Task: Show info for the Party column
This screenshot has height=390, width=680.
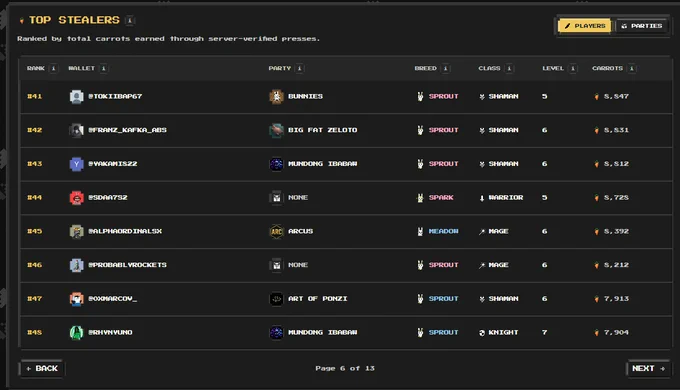Action: point(300,68)
